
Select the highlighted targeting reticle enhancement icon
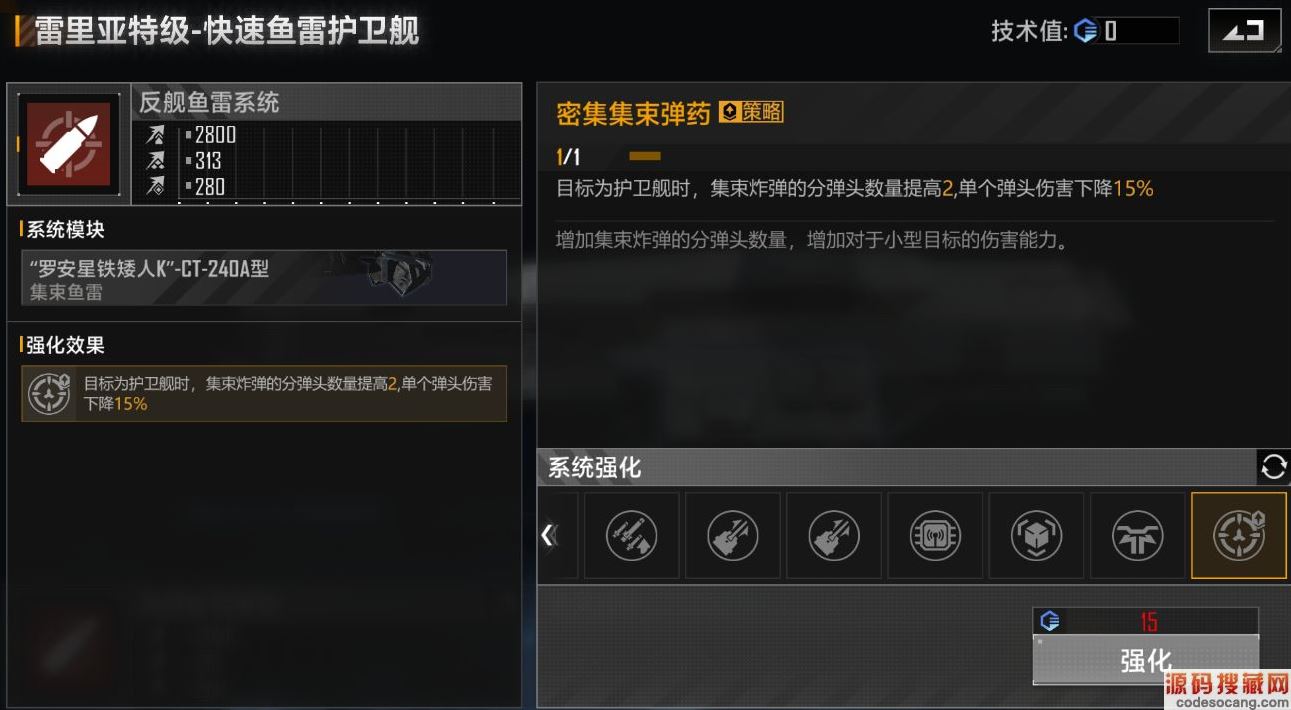pos(1238,535)
